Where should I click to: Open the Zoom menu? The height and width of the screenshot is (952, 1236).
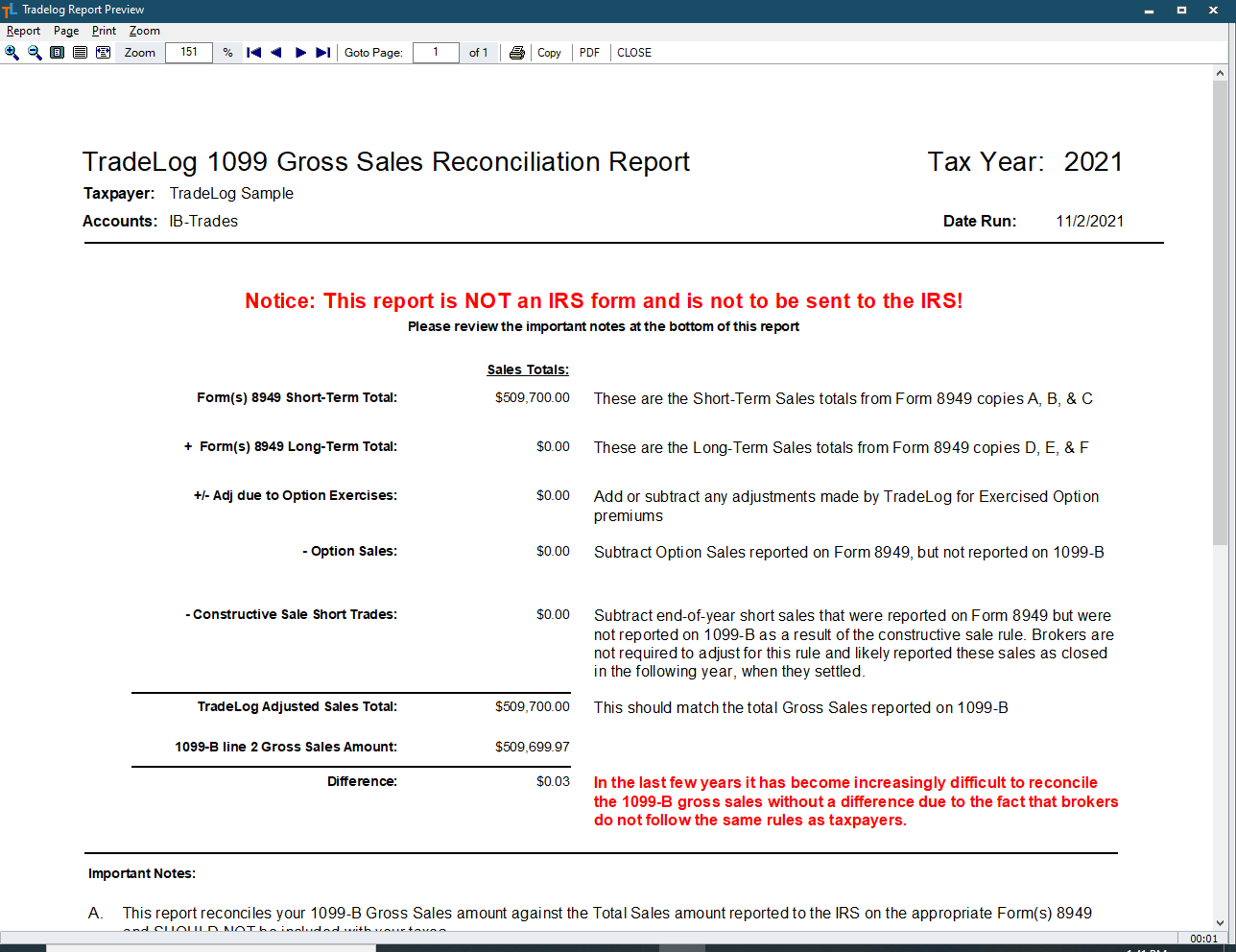pyautogui.click(x=145, y=31)
